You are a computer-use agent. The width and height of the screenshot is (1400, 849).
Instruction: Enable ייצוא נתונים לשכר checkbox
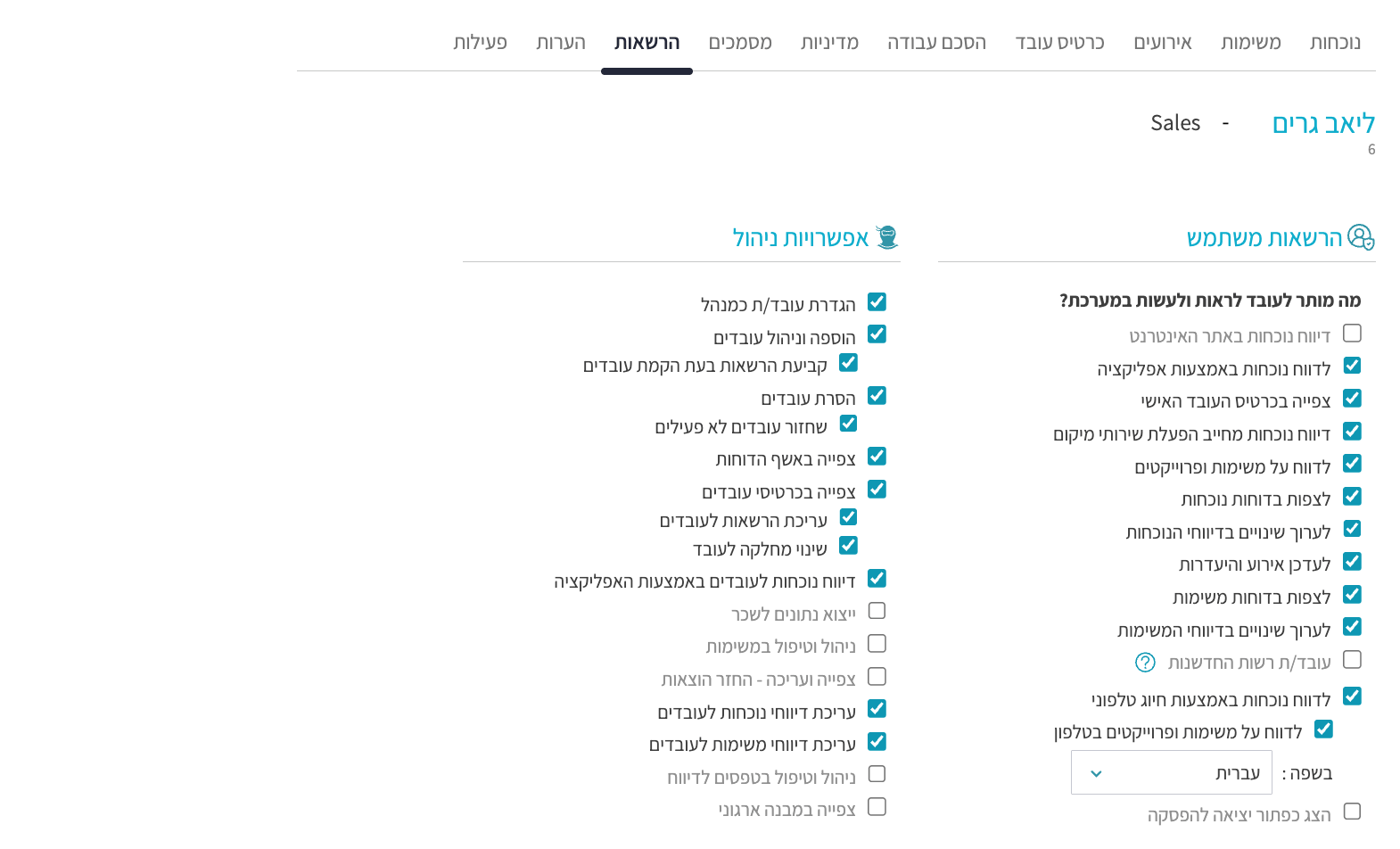877,611
